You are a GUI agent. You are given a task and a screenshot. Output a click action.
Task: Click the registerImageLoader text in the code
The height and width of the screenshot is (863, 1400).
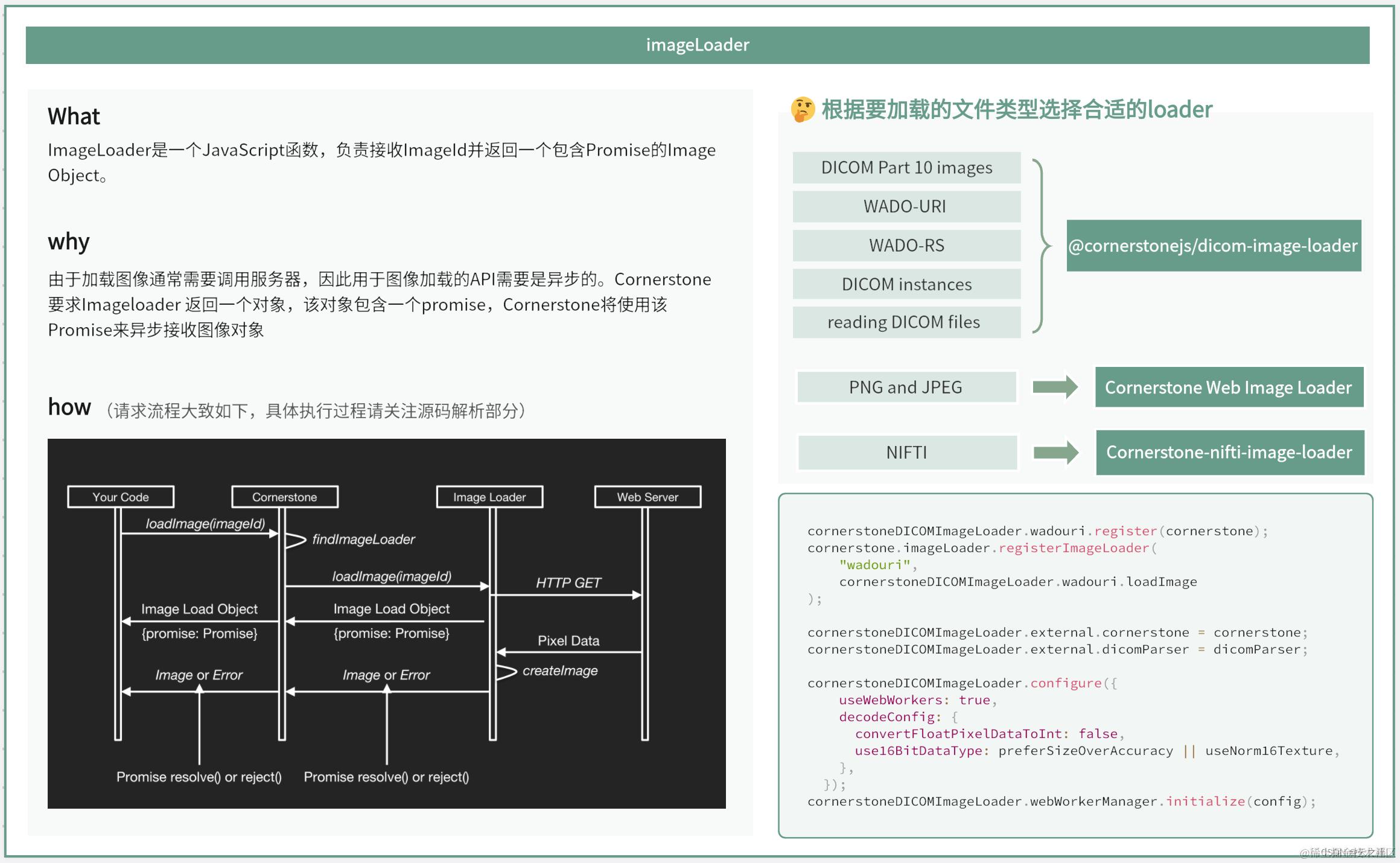pyautogui.click(x=1074, y=548)
